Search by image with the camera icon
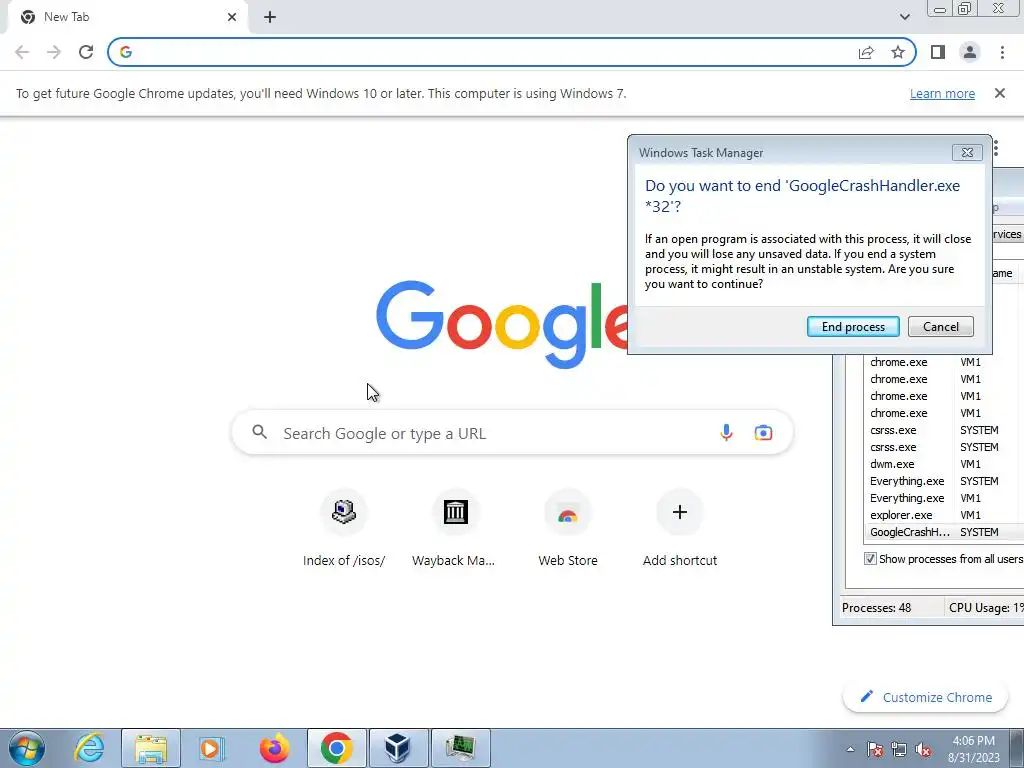Screen dimensions: 1024x768 pos(763,433)
